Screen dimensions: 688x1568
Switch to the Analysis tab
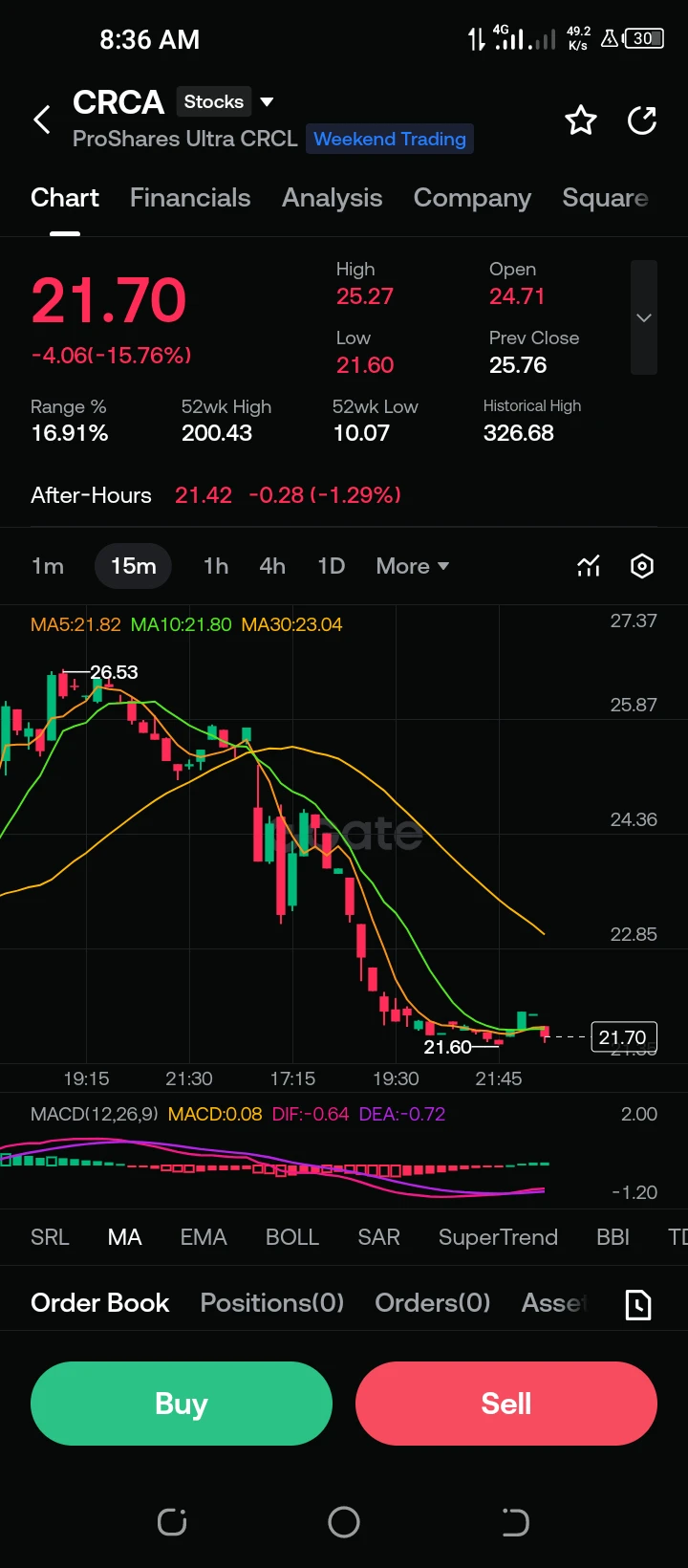point(333,198)
